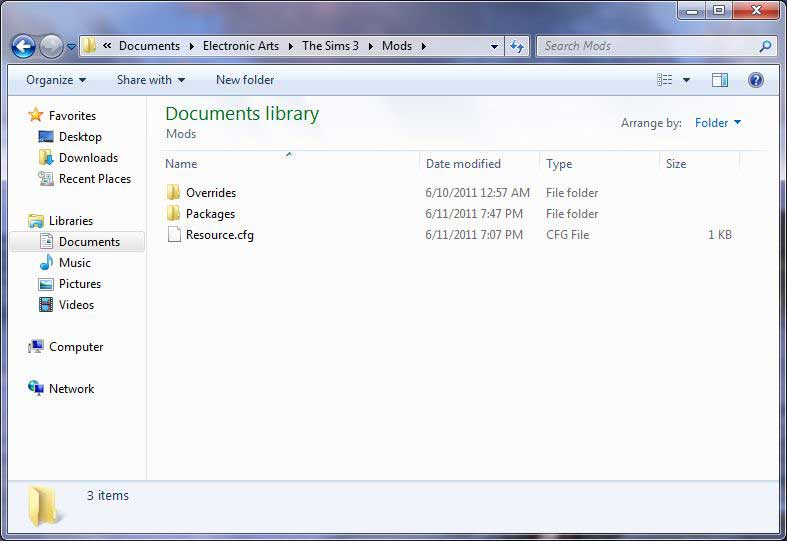Image resolution: width=787 pixels, height=541 pixels.
Task: Select Documents in the address breadcrumb
Action: [149, 46]
